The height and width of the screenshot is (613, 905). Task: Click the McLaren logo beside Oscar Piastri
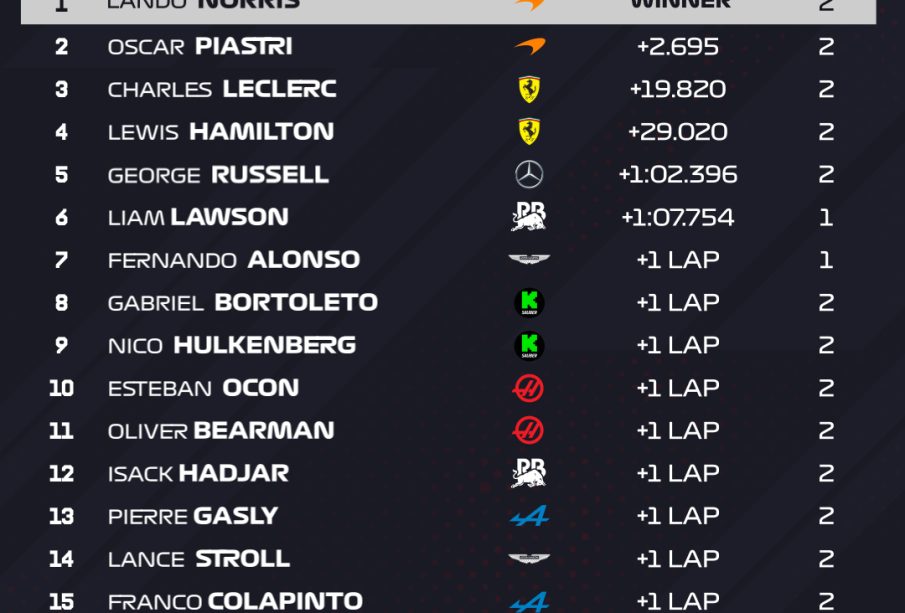530,46
